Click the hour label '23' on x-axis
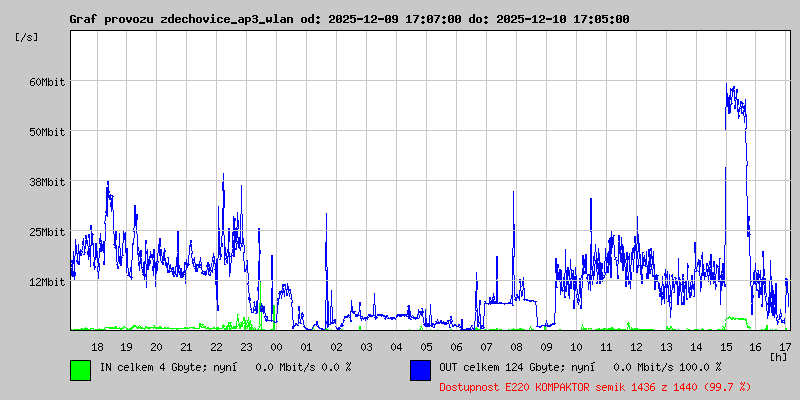 [246, 347]
